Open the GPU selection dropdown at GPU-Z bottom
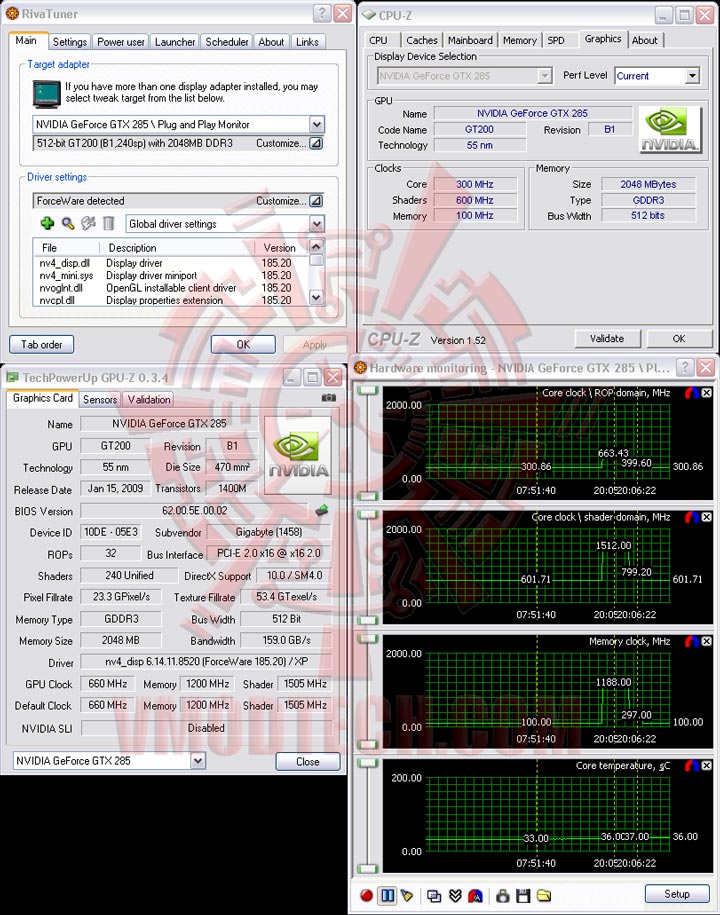This screenshot has height=915, width=720. [198, 760]
